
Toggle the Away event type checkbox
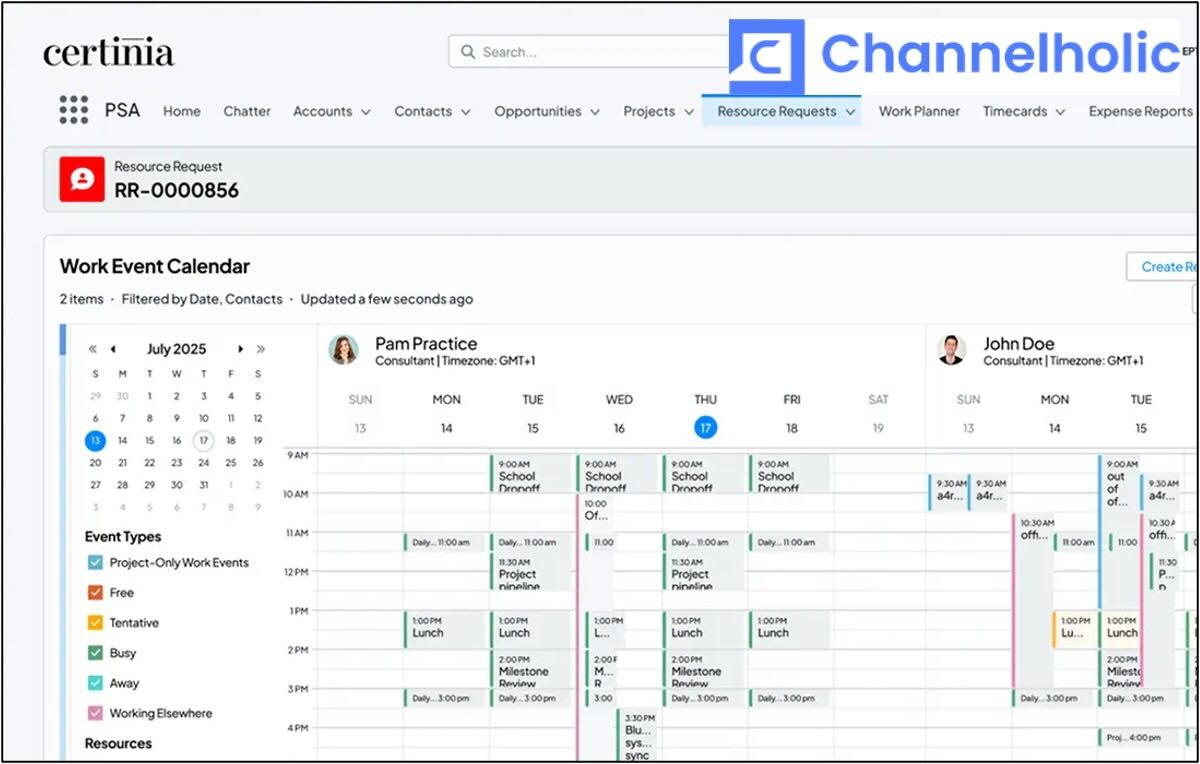95,683
